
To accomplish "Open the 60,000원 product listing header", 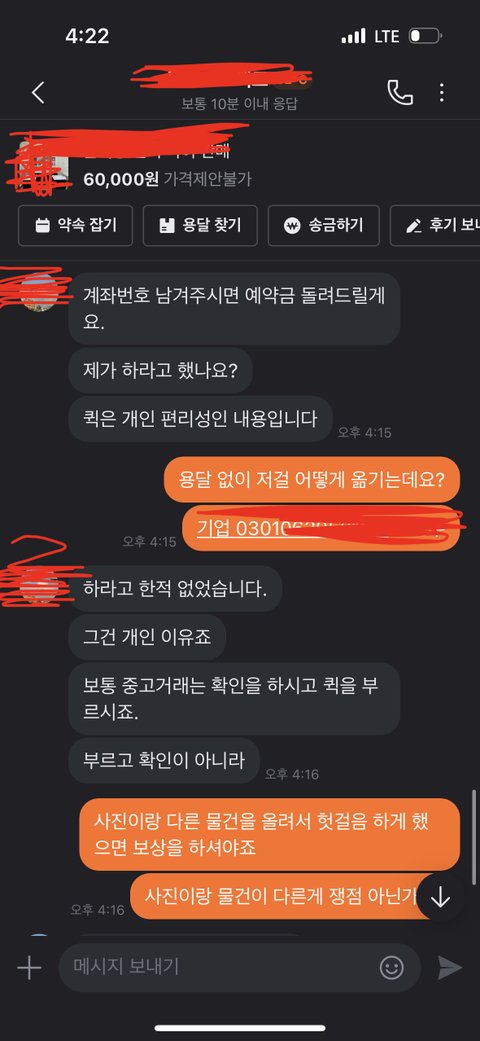I will tap(240, 159).
